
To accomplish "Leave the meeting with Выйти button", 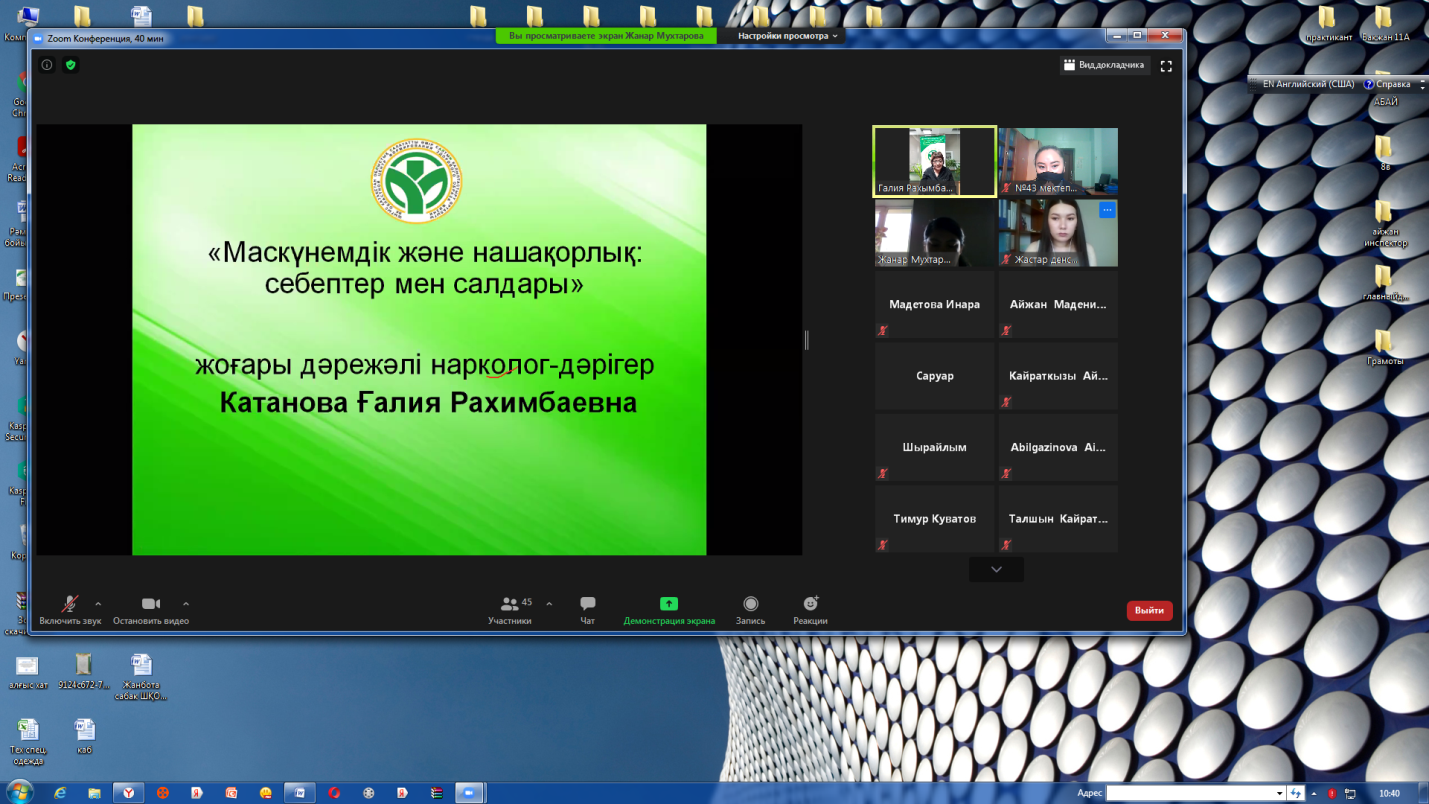I will click(1149, 610).
